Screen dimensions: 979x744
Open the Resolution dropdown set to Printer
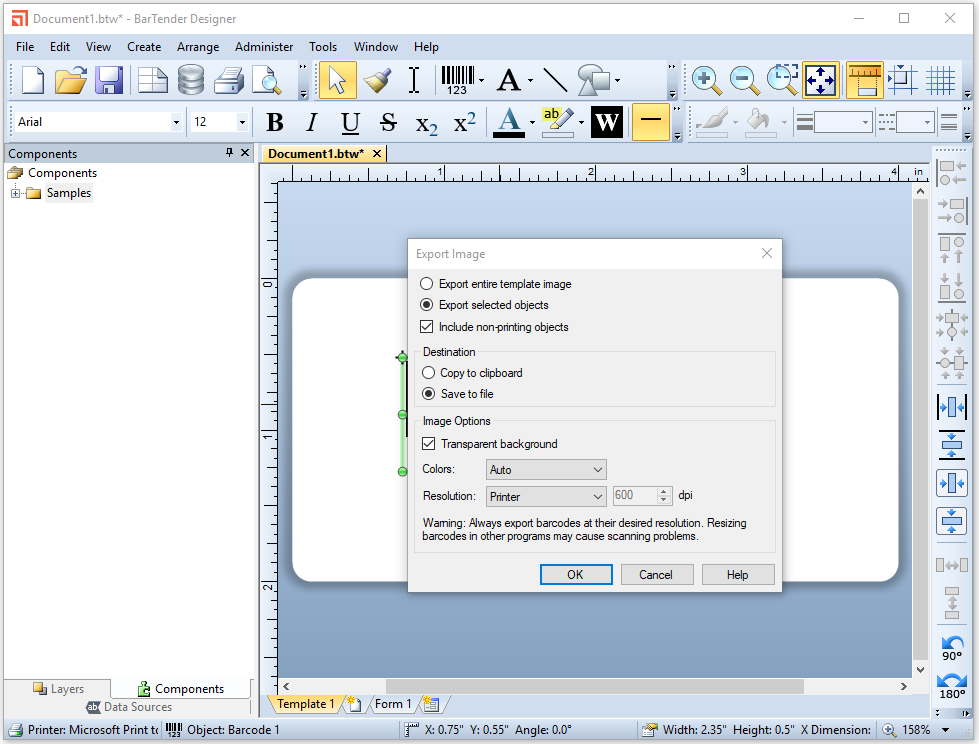tap(546, 496)
